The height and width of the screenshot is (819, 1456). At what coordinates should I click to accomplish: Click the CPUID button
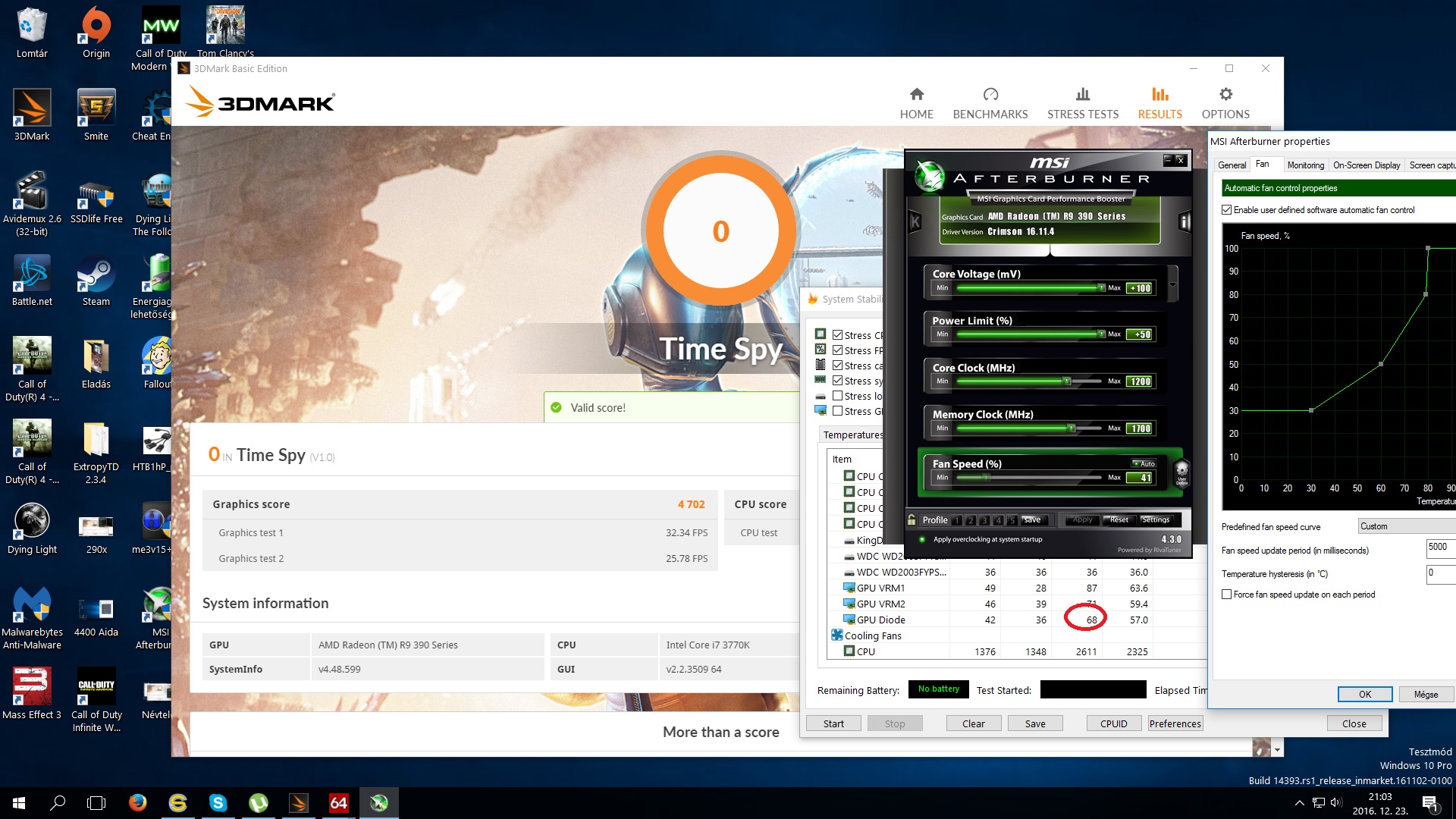1113,723
